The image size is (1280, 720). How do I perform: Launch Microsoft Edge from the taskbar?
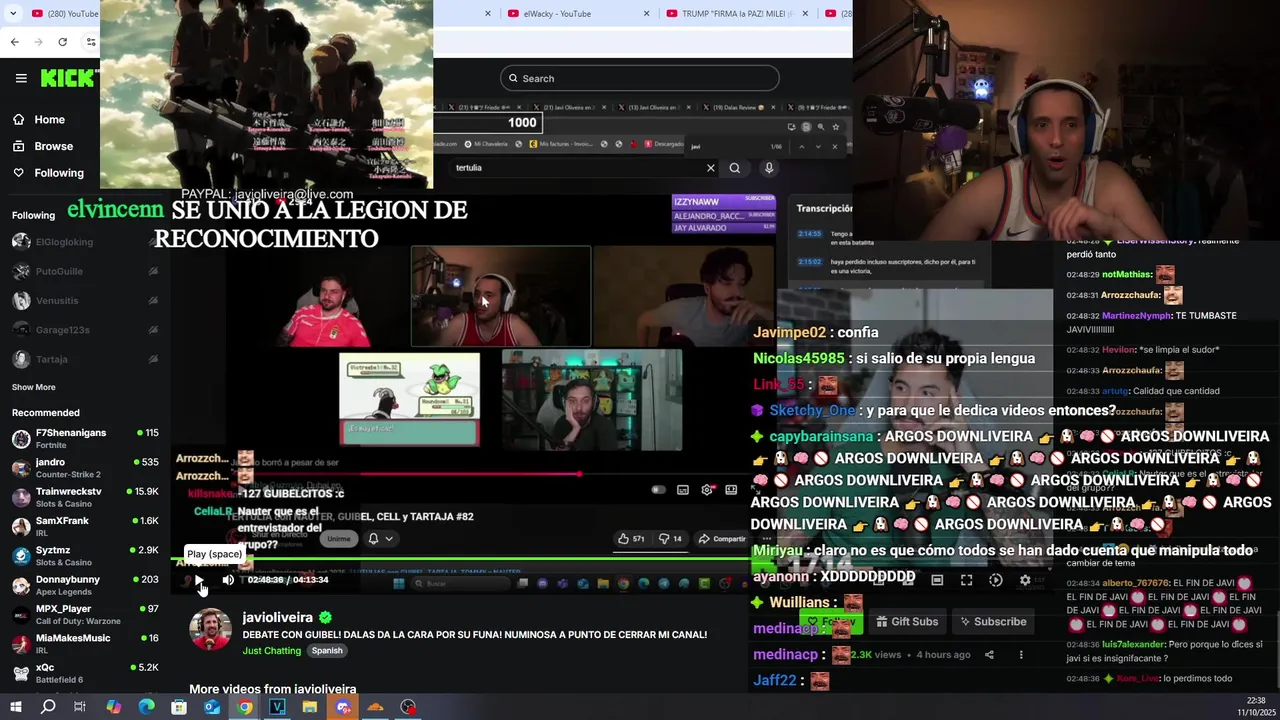[x=146, y=707]
